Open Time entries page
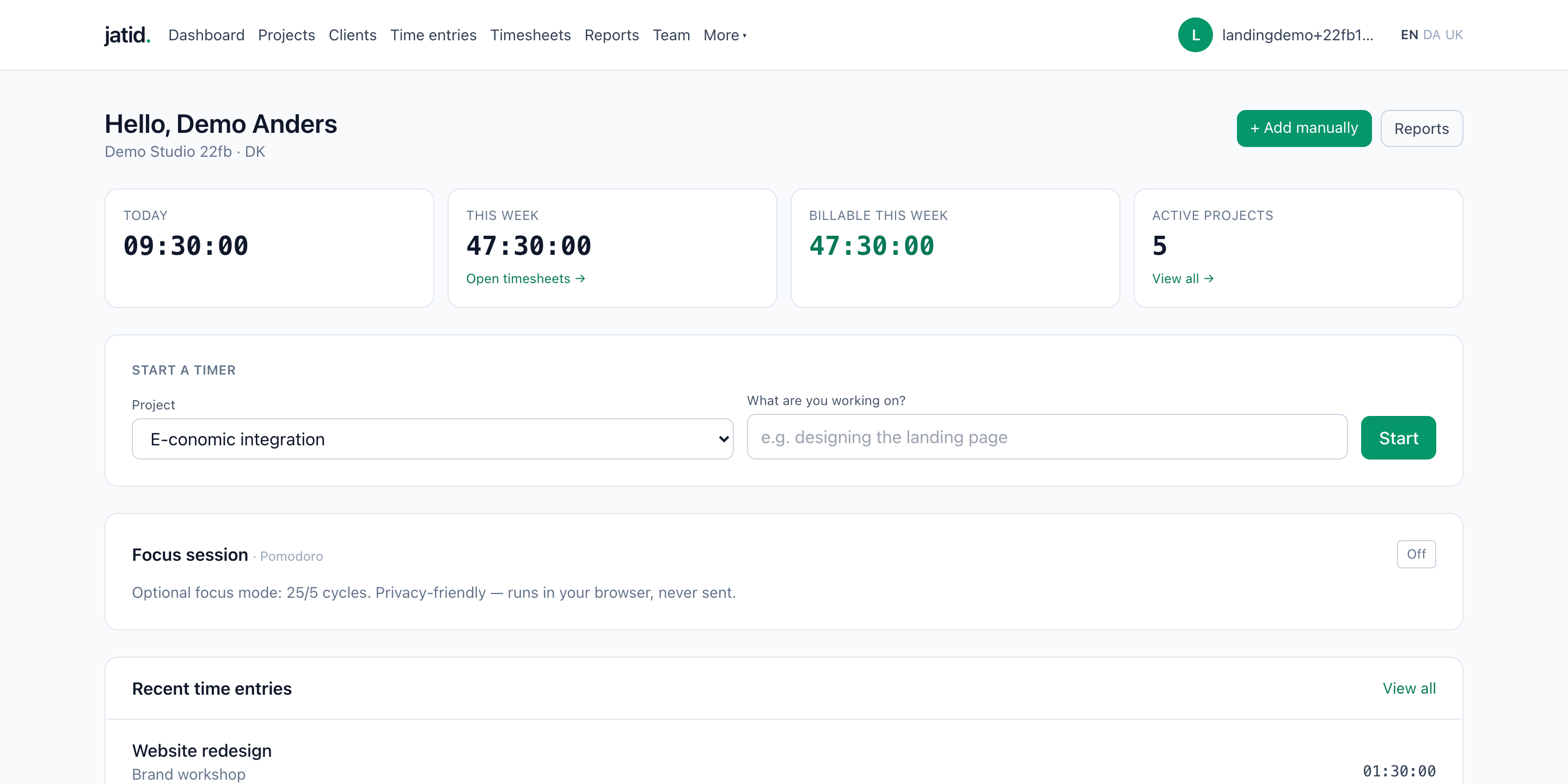Image resolution: width=1568 pixels, height=784 pixels. click(433, 35)
